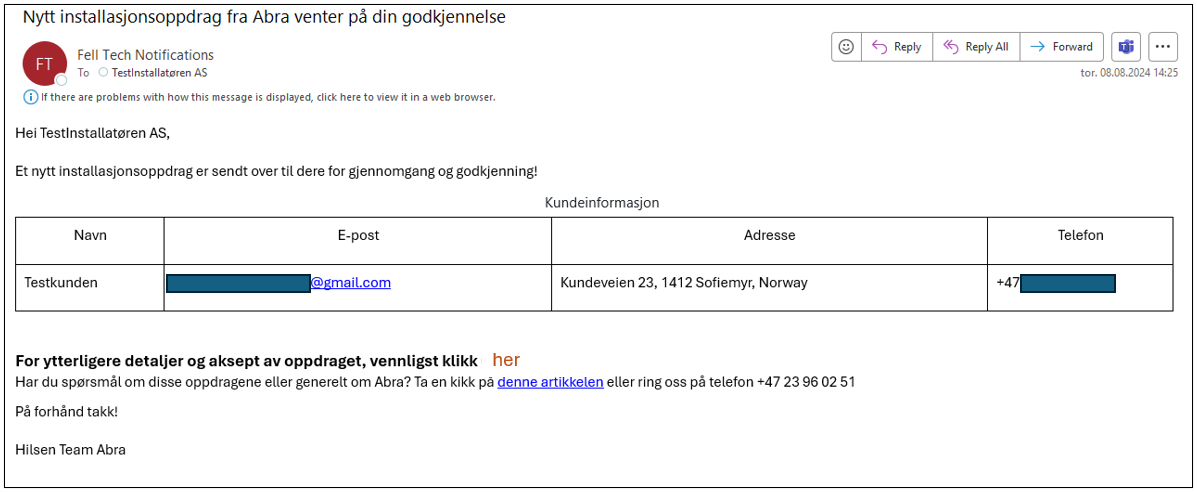Click the Forward arrow icon
The image size is (1197, 492).
point(1037,47)
